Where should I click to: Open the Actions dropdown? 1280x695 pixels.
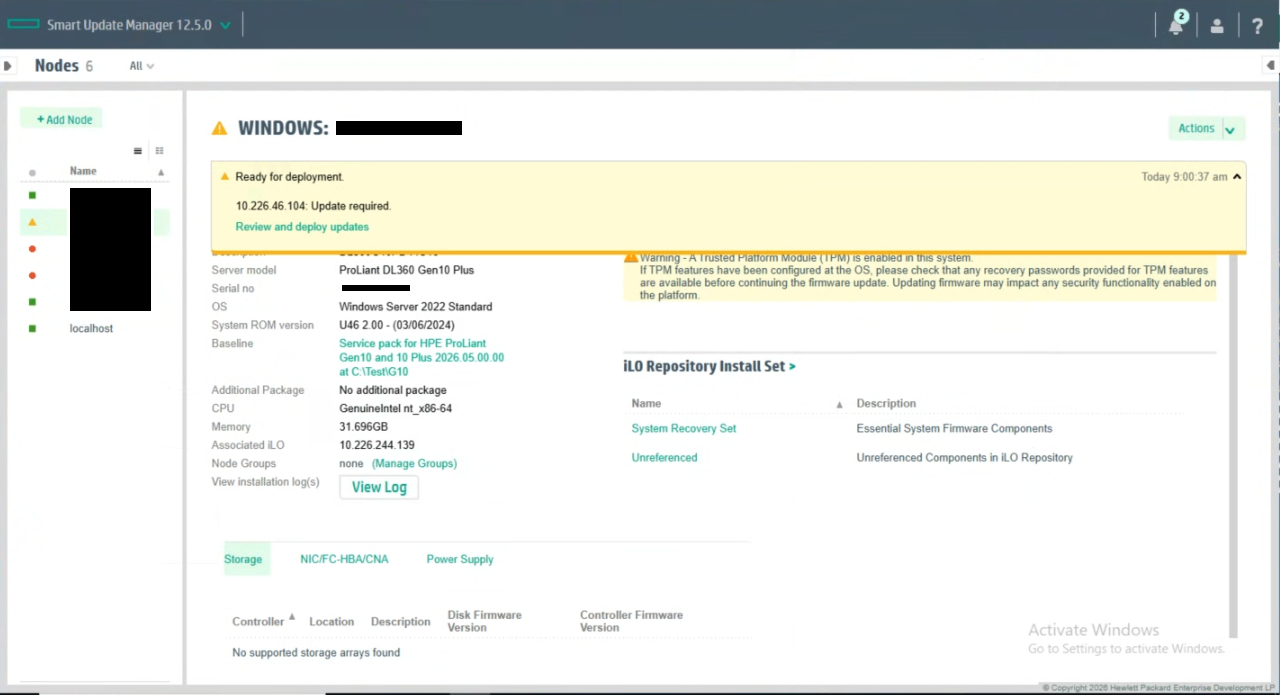click(1207, 128)
